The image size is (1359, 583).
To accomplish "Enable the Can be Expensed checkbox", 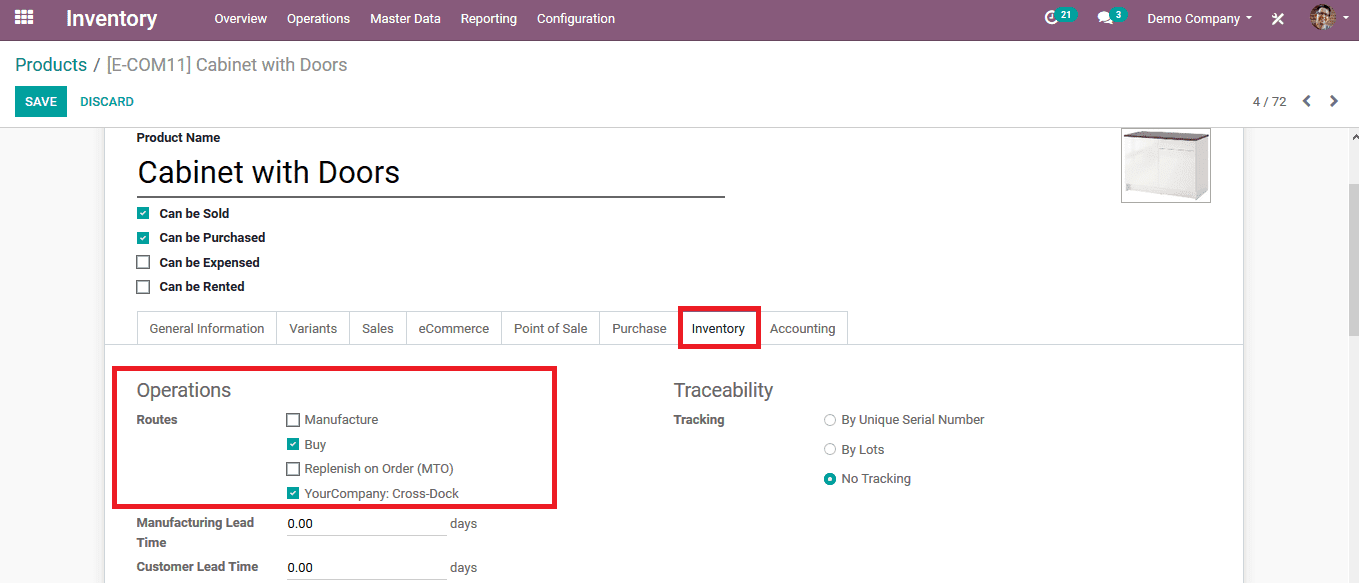I will 143,262.
